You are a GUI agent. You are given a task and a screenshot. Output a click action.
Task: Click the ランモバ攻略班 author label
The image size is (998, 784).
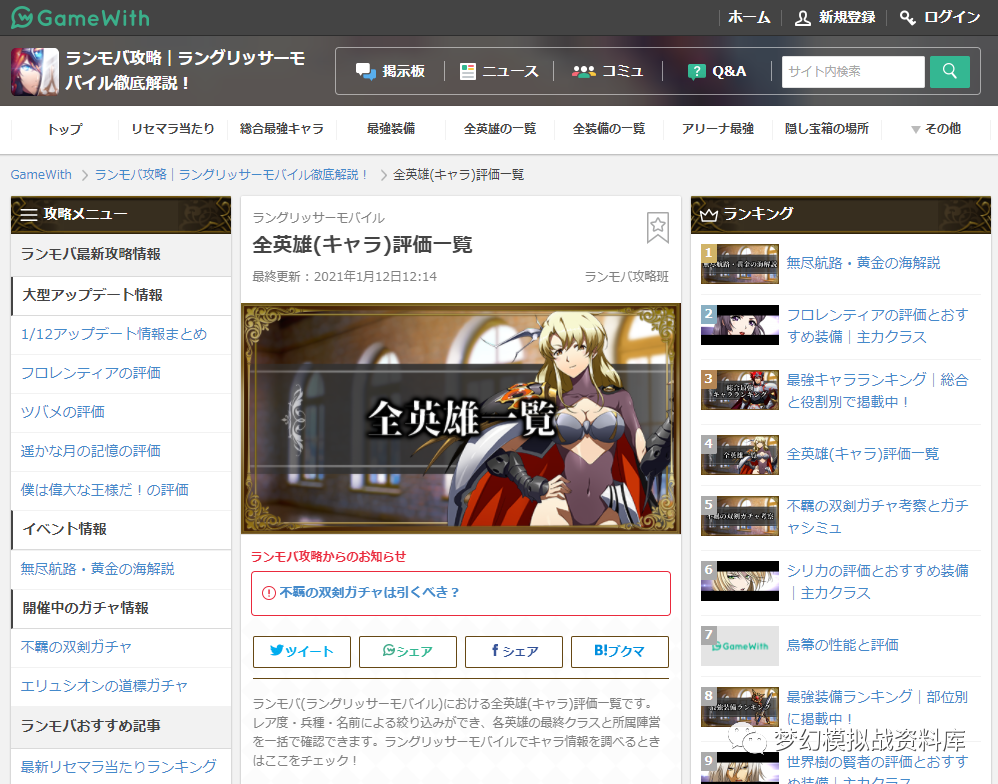626,277
